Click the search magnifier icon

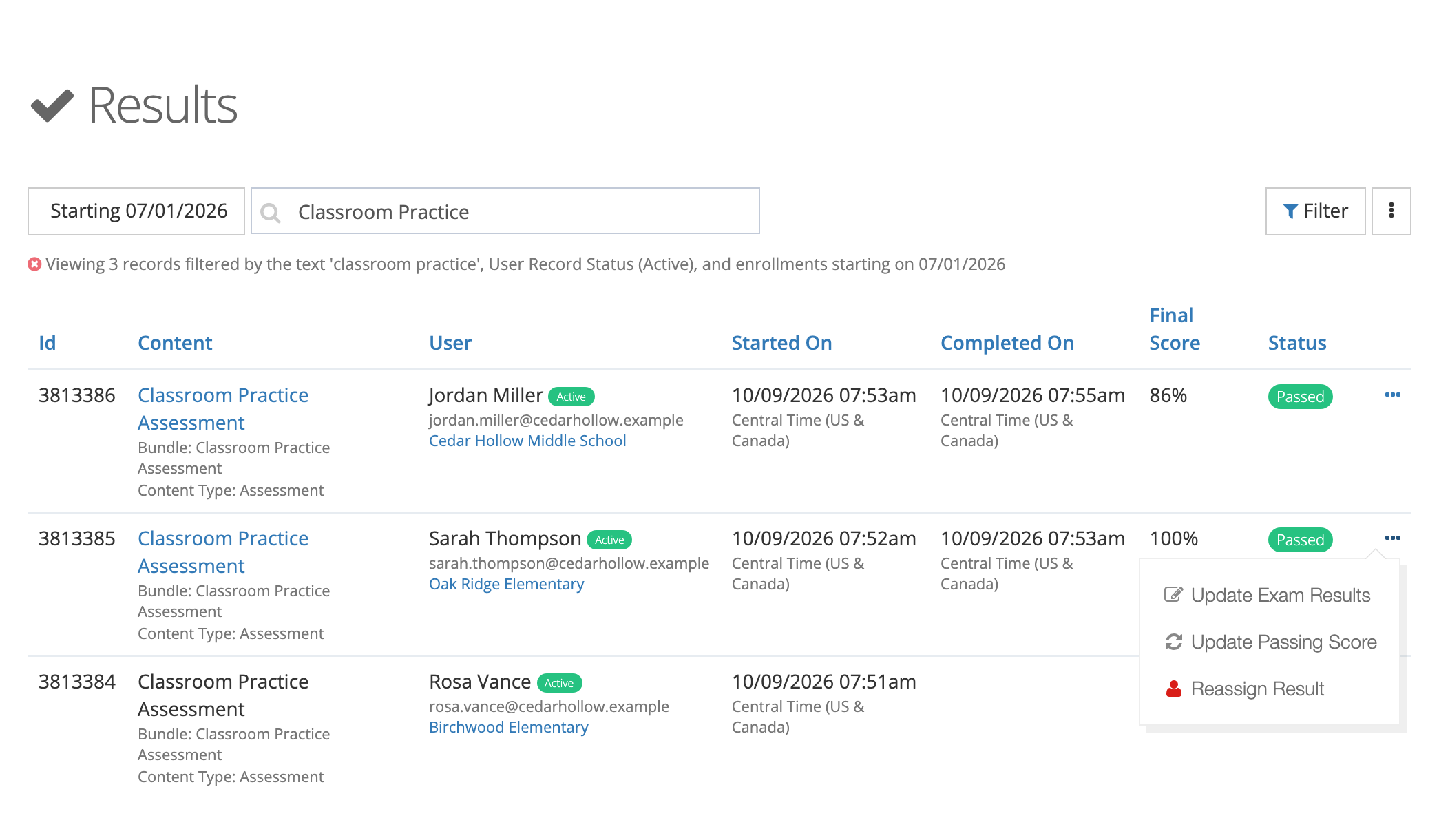coord(271,213)
